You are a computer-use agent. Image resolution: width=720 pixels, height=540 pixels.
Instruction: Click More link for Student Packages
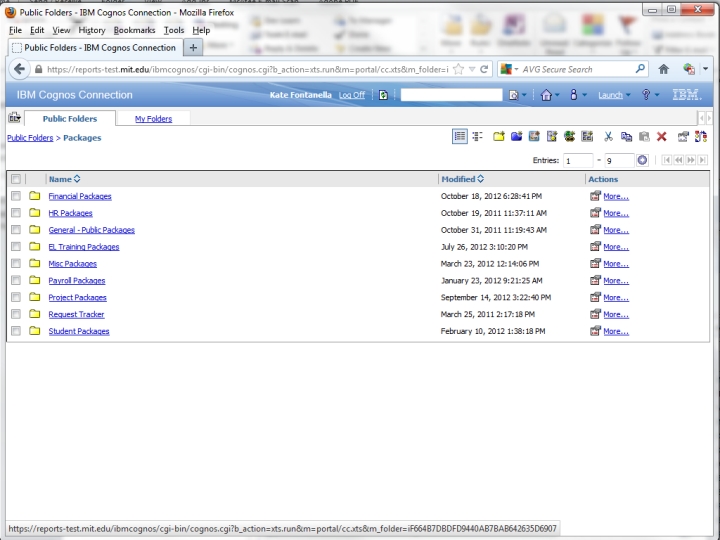(x=615, y=331)
